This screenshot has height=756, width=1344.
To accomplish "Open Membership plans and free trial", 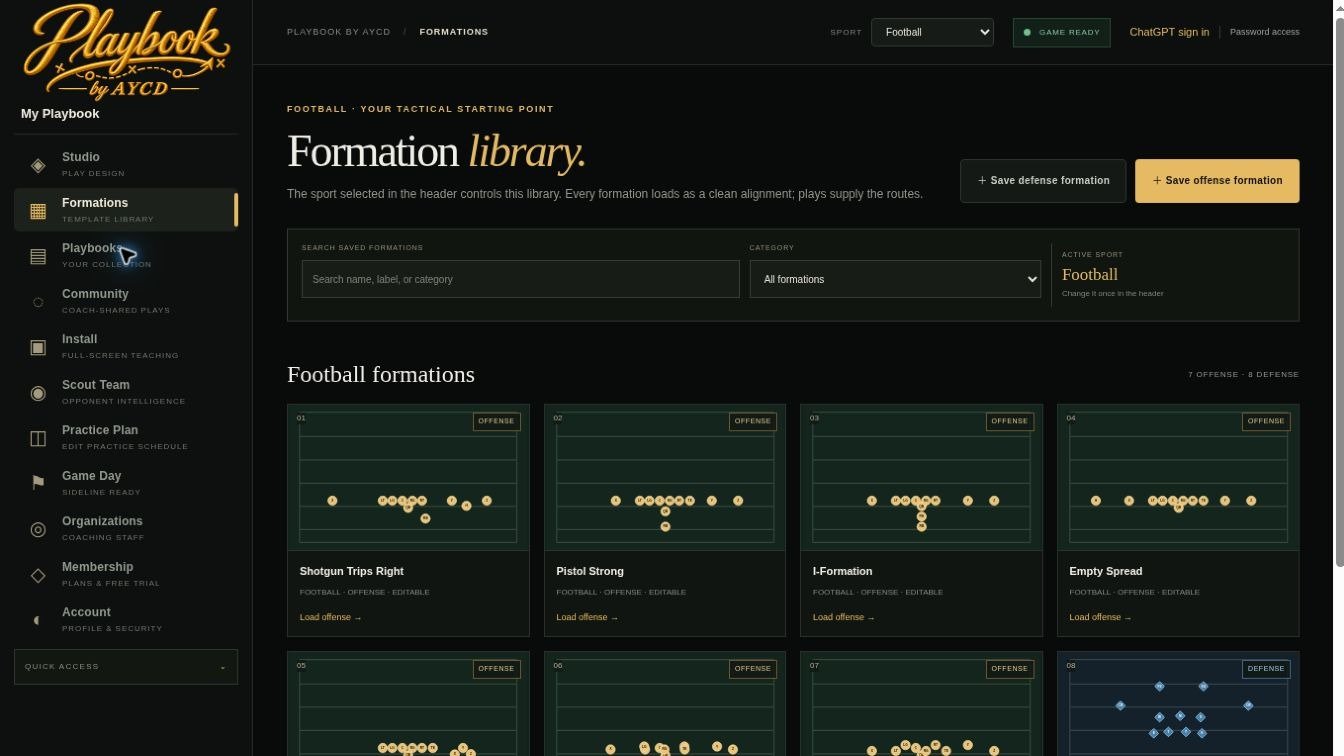I will click(x=126, y=574).
